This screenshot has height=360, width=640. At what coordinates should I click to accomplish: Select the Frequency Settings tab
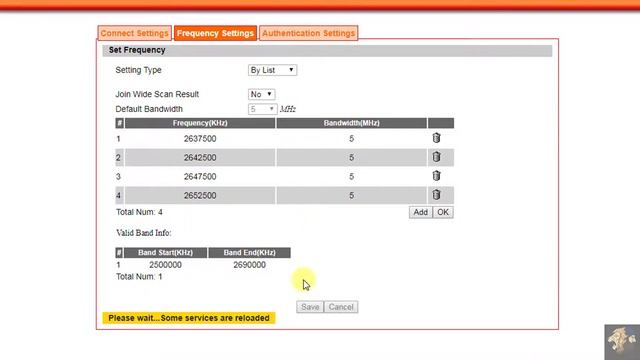click(x=215, y=33)
